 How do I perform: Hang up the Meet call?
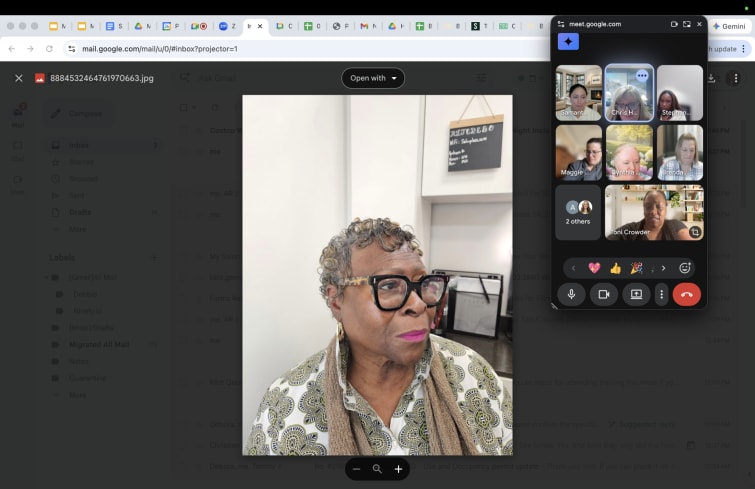click(687, 294)
